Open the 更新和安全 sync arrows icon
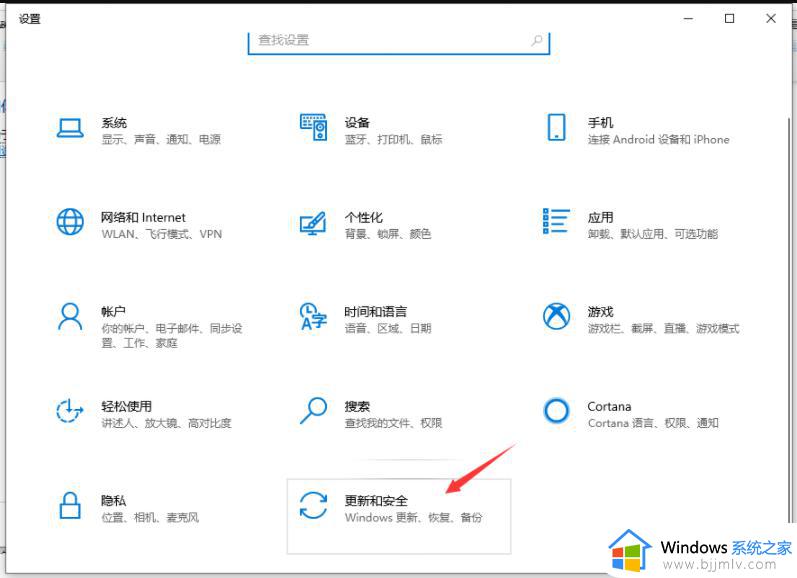The width and height of the screenshot is (797, 578). pyautogui.click(x=313, y=505)
